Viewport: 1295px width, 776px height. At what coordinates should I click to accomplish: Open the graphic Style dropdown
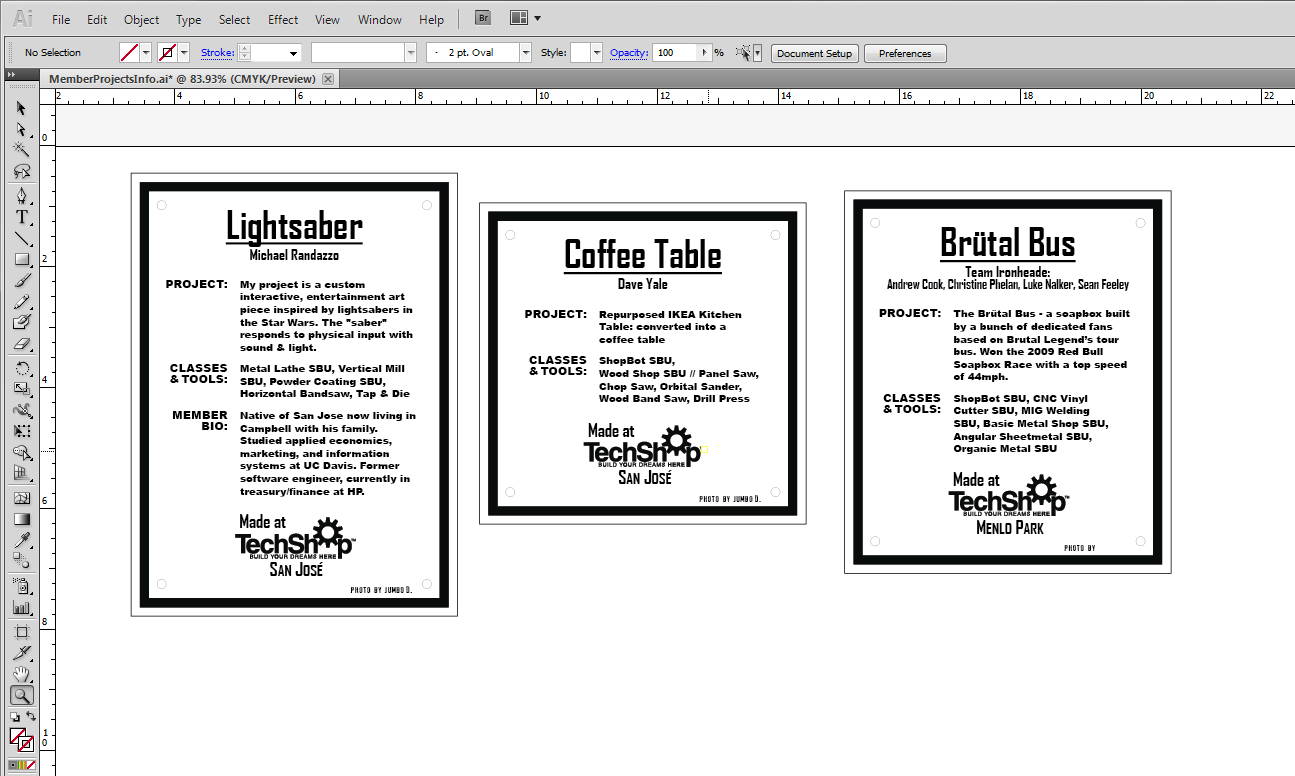[597, 53]
